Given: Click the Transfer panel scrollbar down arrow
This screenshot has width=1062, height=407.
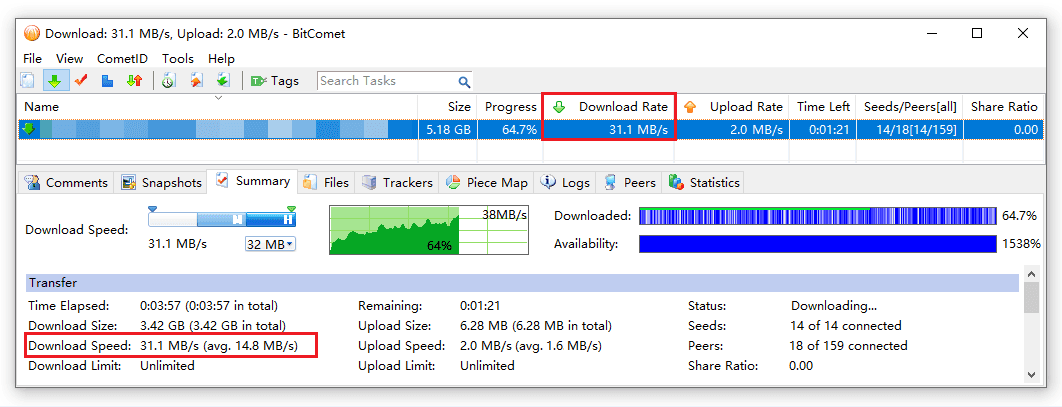Looking at the screenshot, I should click(x=1031, y=373).
